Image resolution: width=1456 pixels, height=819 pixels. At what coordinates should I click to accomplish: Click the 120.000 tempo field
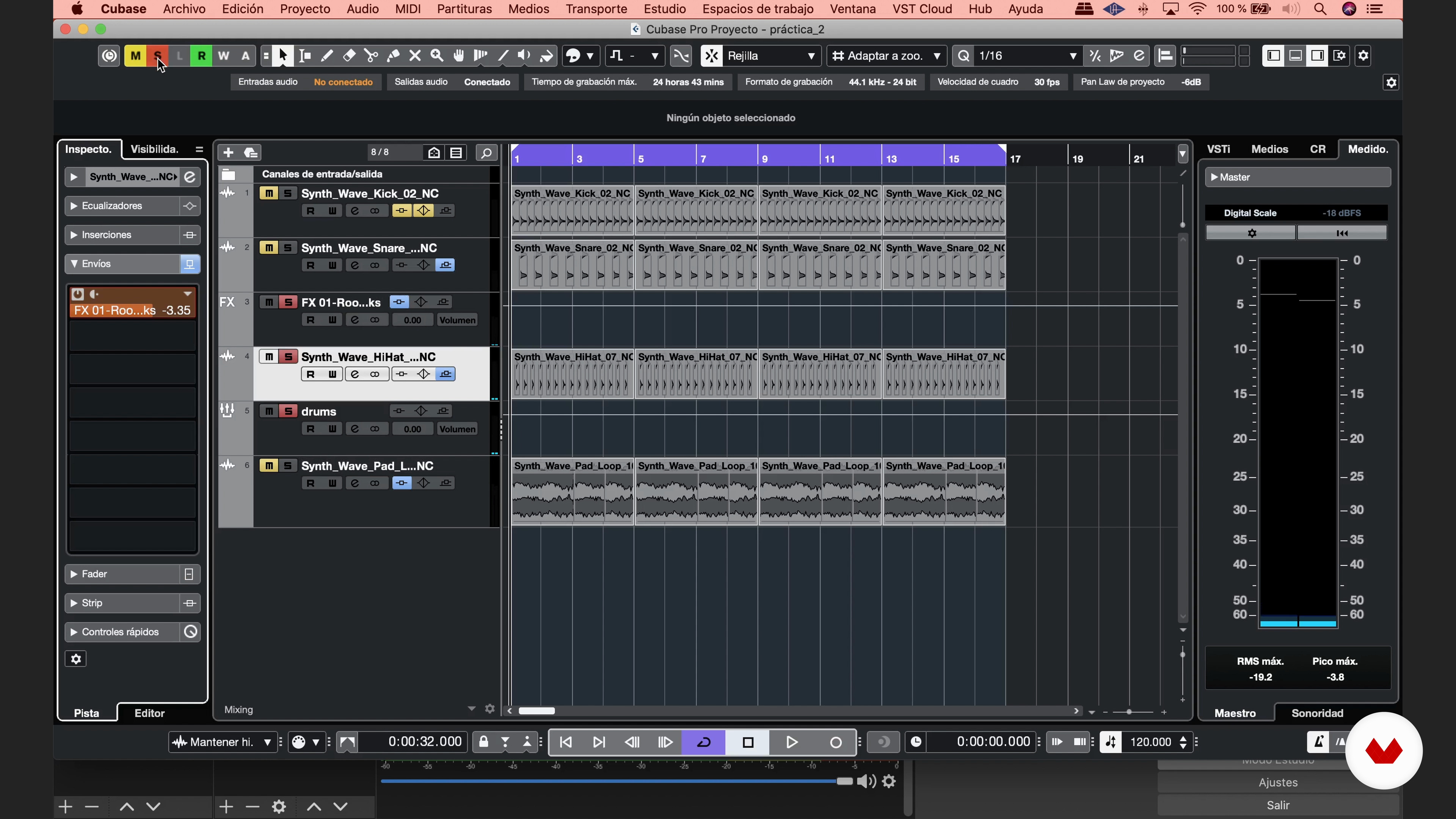(x=1150, y=742)
